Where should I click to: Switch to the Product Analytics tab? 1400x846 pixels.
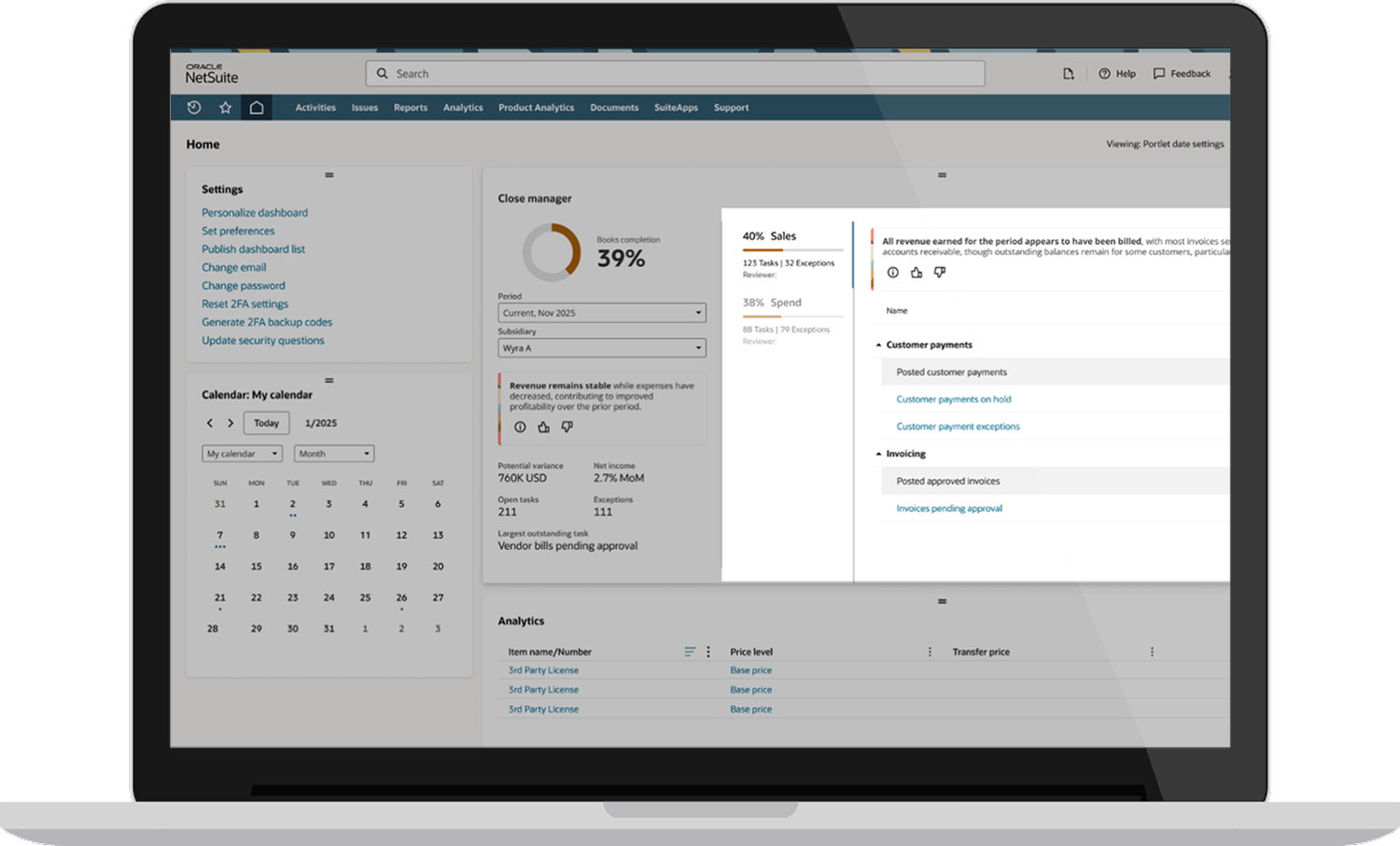pyautogui.click(x=536, y=107)
